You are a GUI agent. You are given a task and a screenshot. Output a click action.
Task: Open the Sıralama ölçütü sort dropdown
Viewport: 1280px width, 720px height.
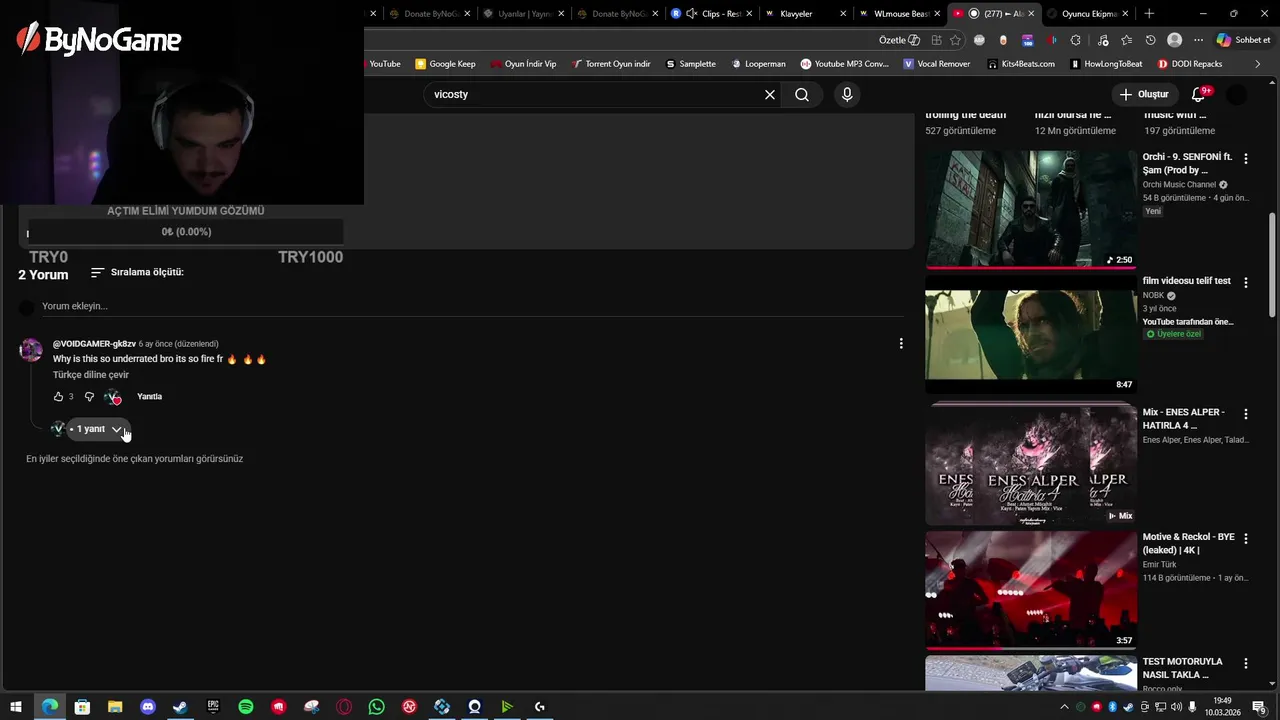click(137, 272)
